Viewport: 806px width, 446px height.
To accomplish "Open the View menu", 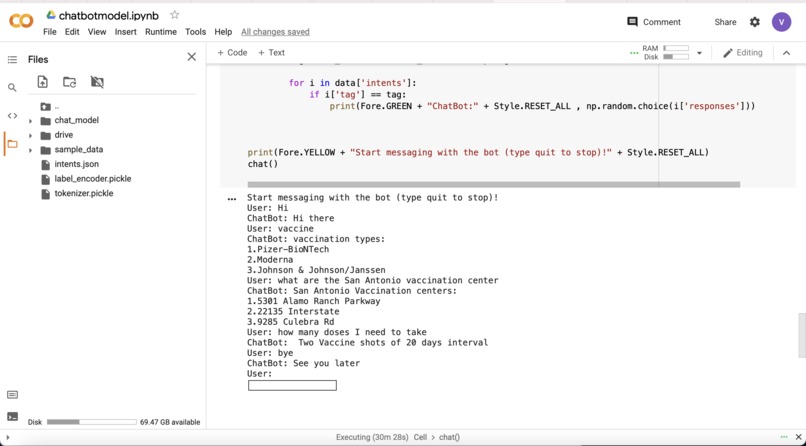I will click(x=97, y=32).
